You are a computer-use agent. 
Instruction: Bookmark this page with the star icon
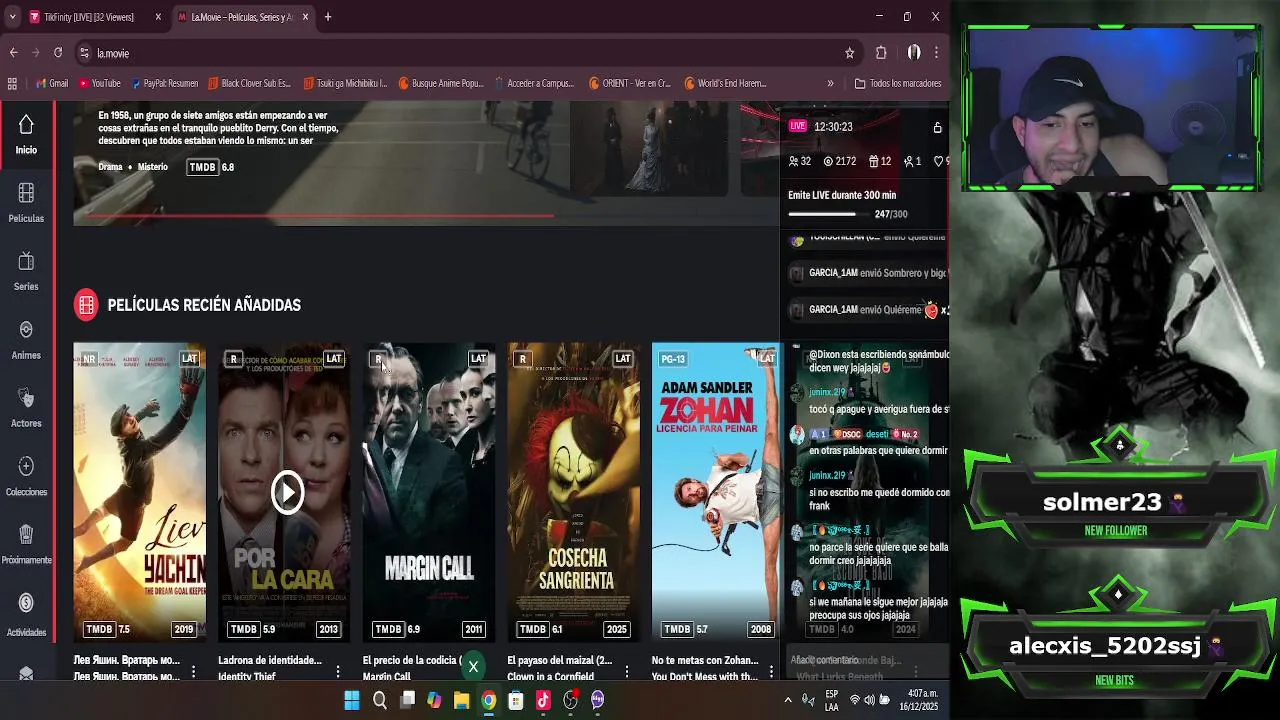tap(849, 53)
